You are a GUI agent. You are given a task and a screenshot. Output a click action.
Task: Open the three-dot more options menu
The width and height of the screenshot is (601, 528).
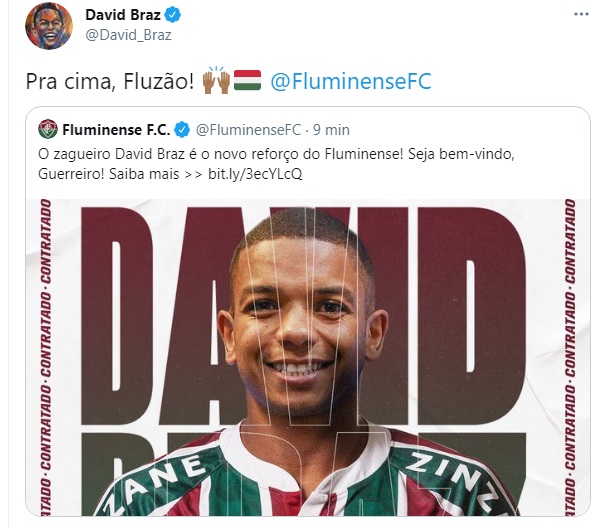581,15
